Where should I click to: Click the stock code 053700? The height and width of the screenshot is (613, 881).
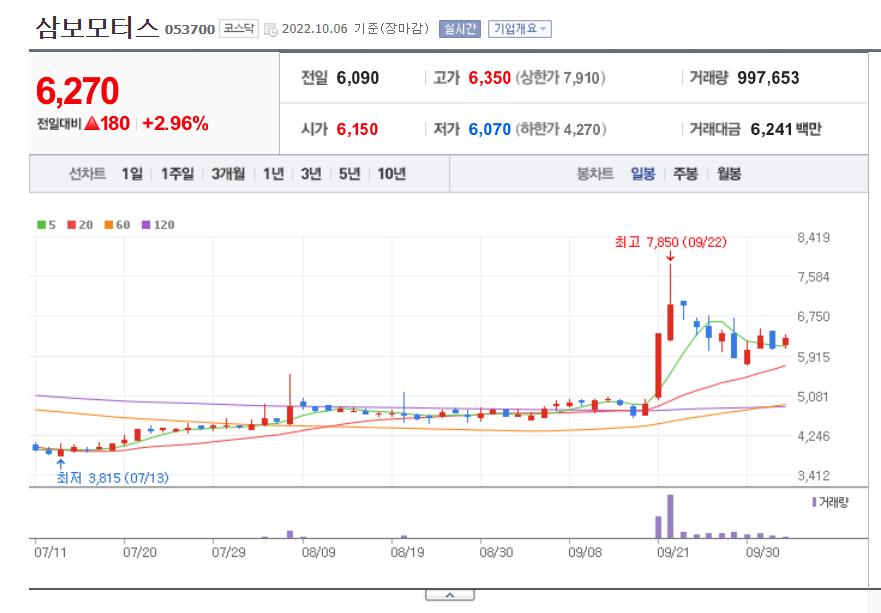tap(190, 29)
